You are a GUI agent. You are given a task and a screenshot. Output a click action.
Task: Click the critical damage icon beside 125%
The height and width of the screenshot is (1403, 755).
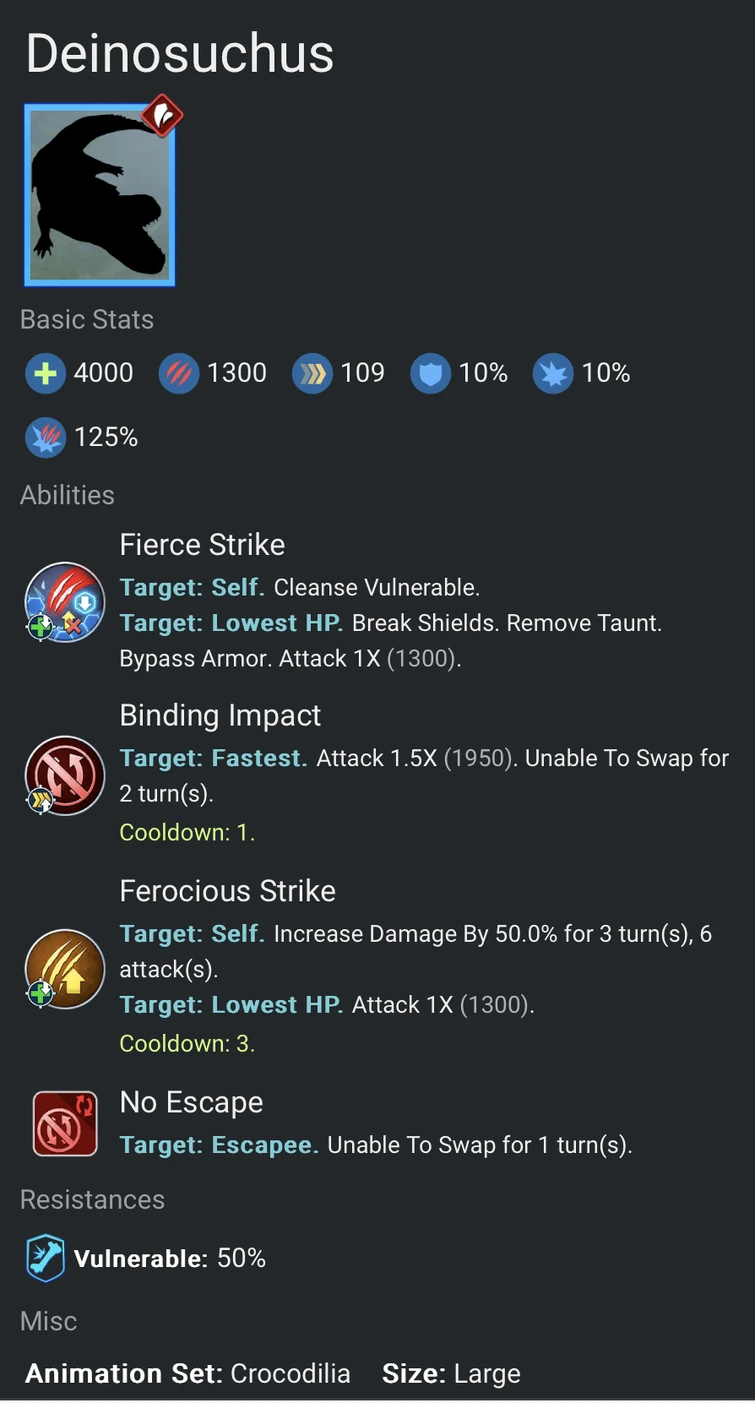(x=44, y=438)
